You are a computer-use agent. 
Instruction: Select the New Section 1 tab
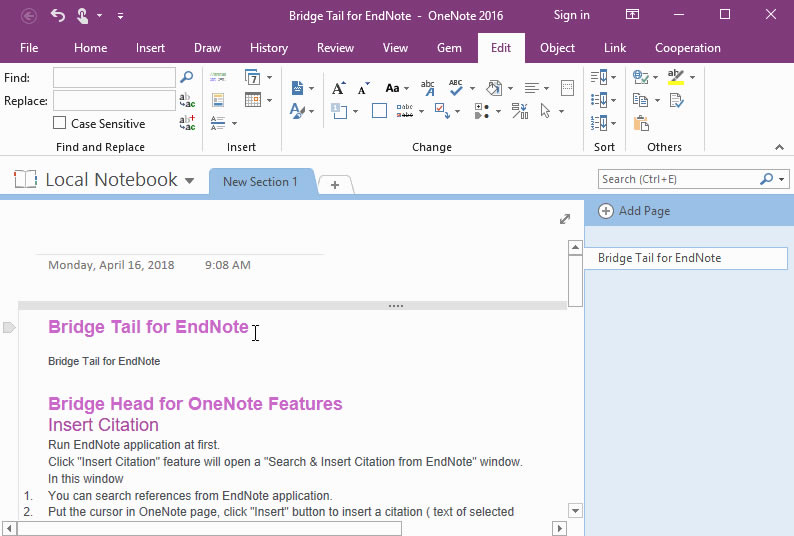(260, 182)
